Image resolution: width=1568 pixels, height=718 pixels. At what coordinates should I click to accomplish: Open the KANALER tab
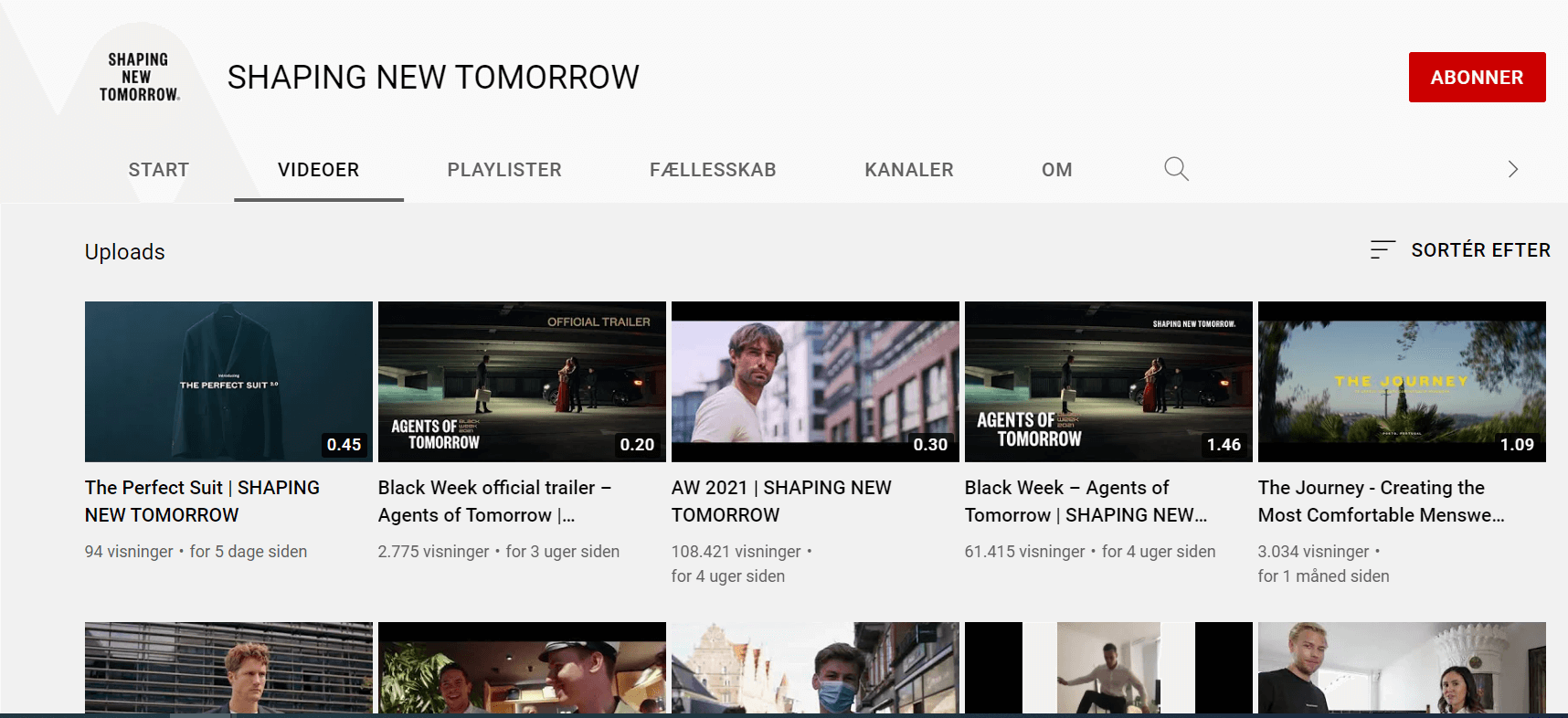coord(909,170)
